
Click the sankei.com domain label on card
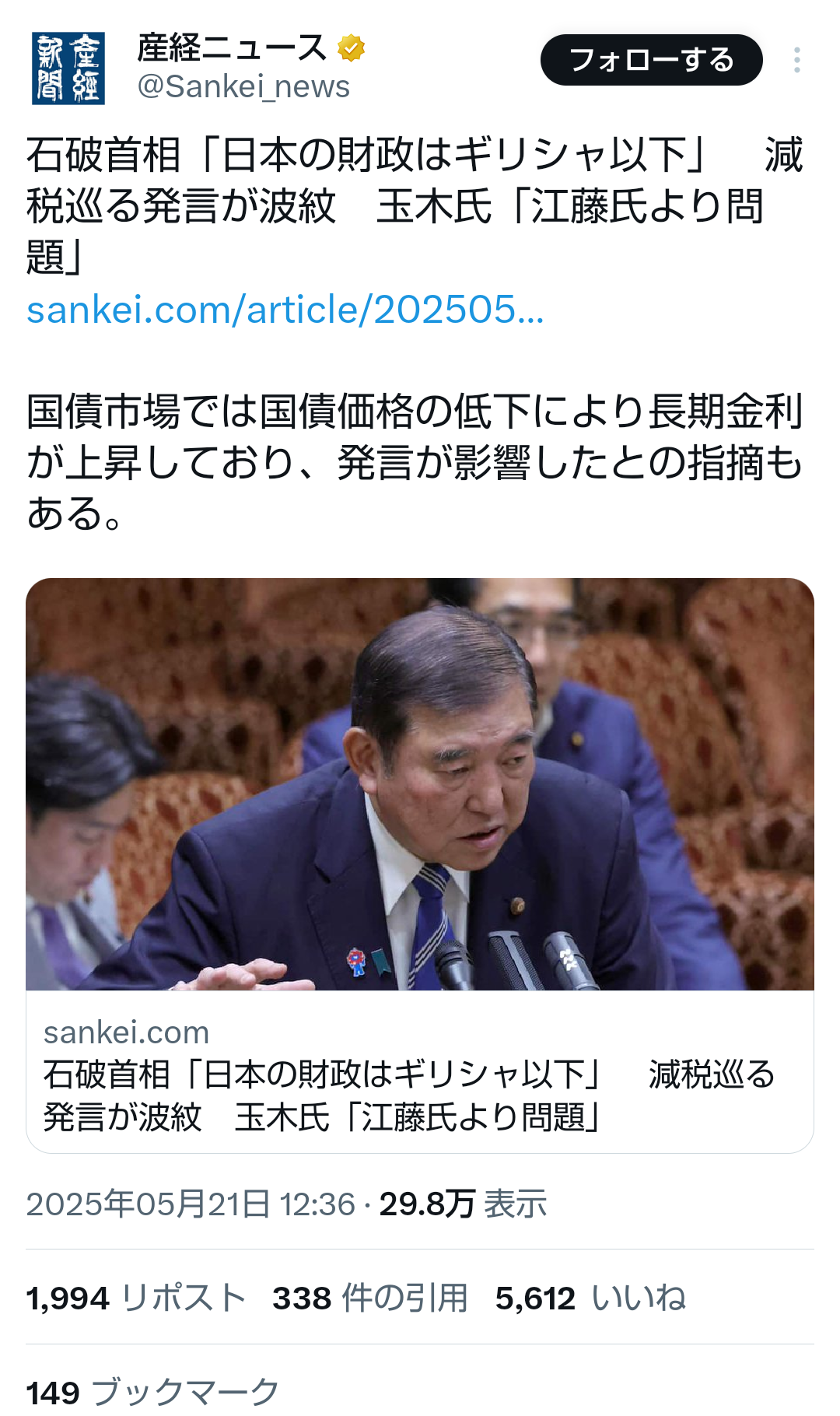coord(127,1032)
